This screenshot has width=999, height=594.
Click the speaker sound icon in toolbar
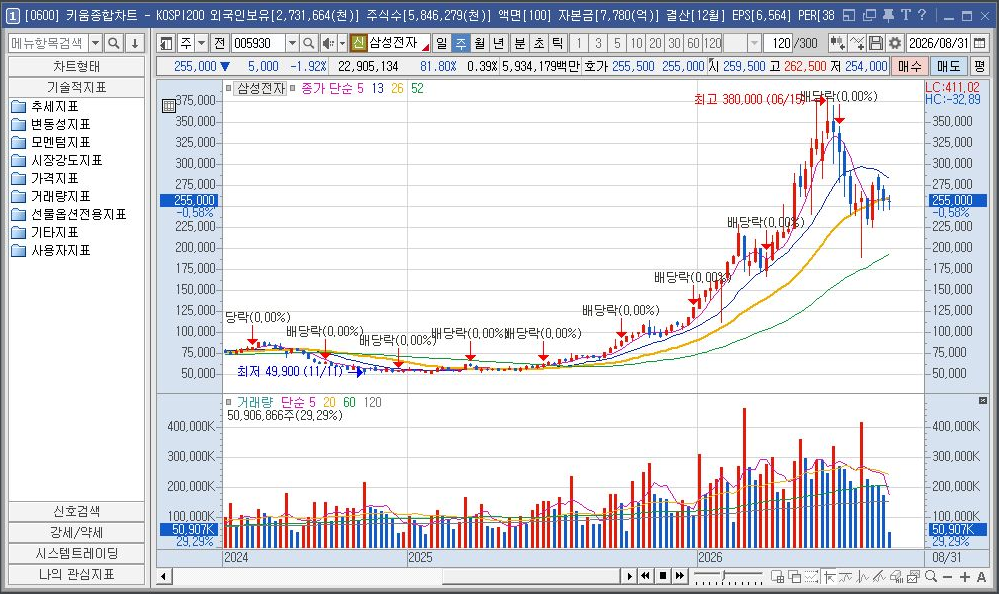point(327,43)
